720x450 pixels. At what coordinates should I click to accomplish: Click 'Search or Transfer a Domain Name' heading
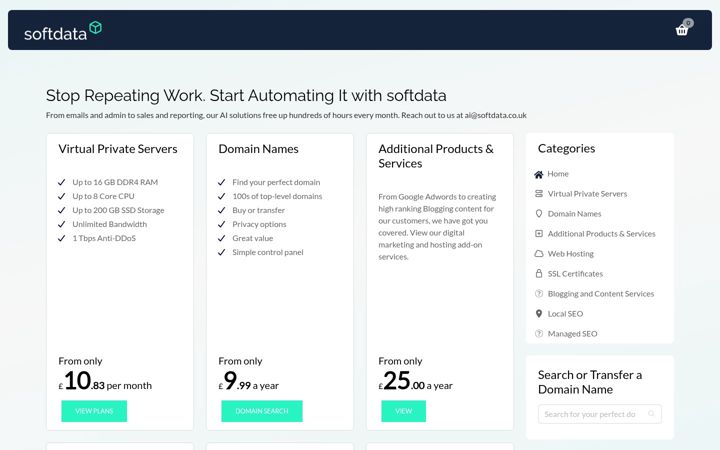click(x=590, y=382)
